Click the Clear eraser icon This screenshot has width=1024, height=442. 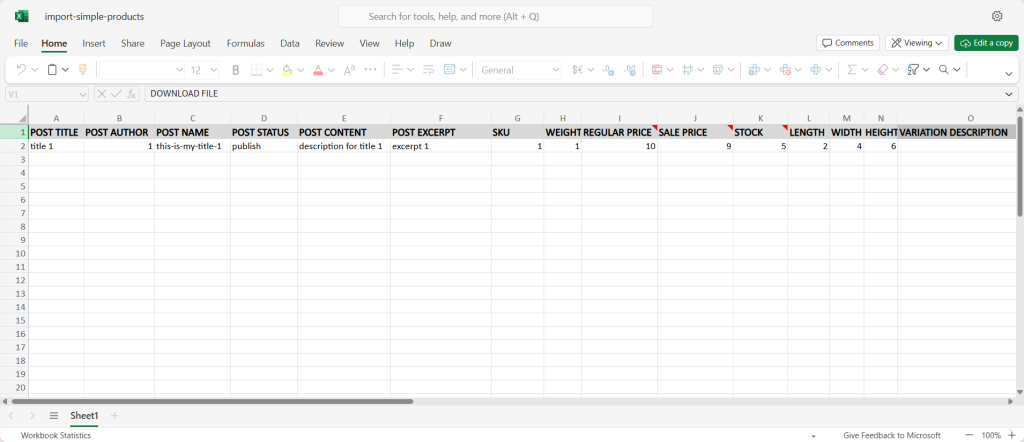pos(882,70)
